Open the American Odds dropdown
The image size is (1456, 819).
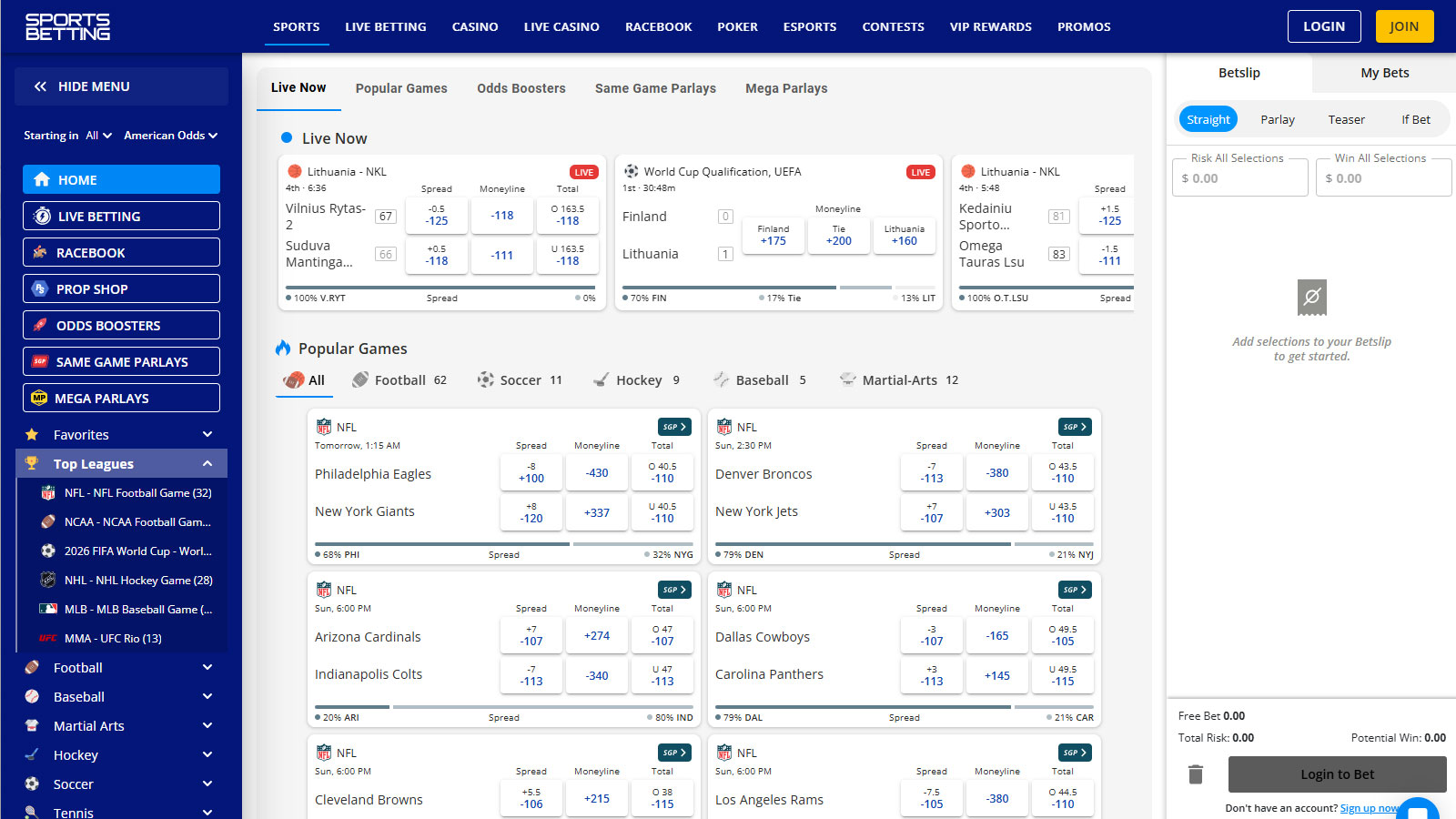click(x=170, y=136)
